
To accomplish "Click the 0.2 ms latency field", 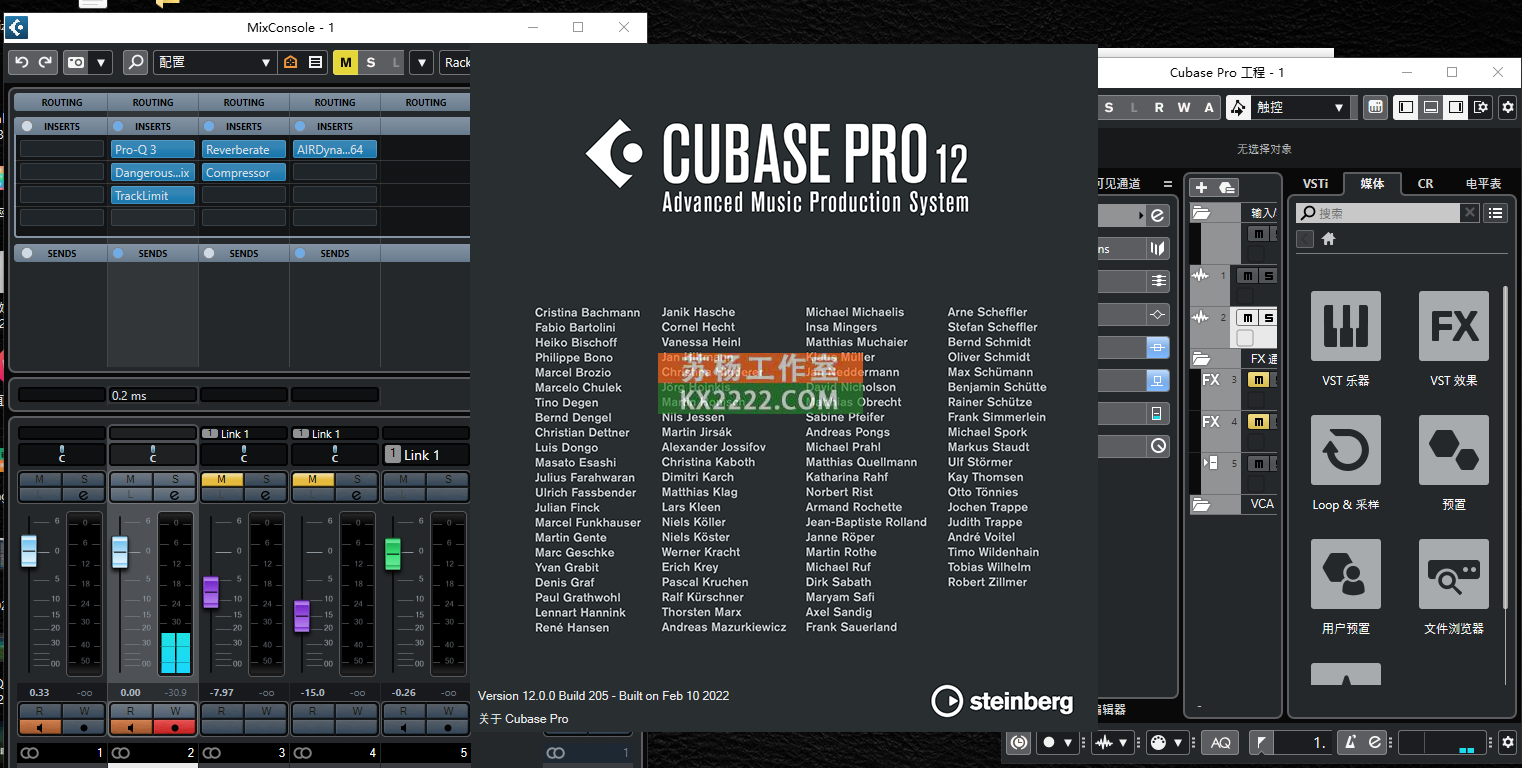I will [153, 395].
